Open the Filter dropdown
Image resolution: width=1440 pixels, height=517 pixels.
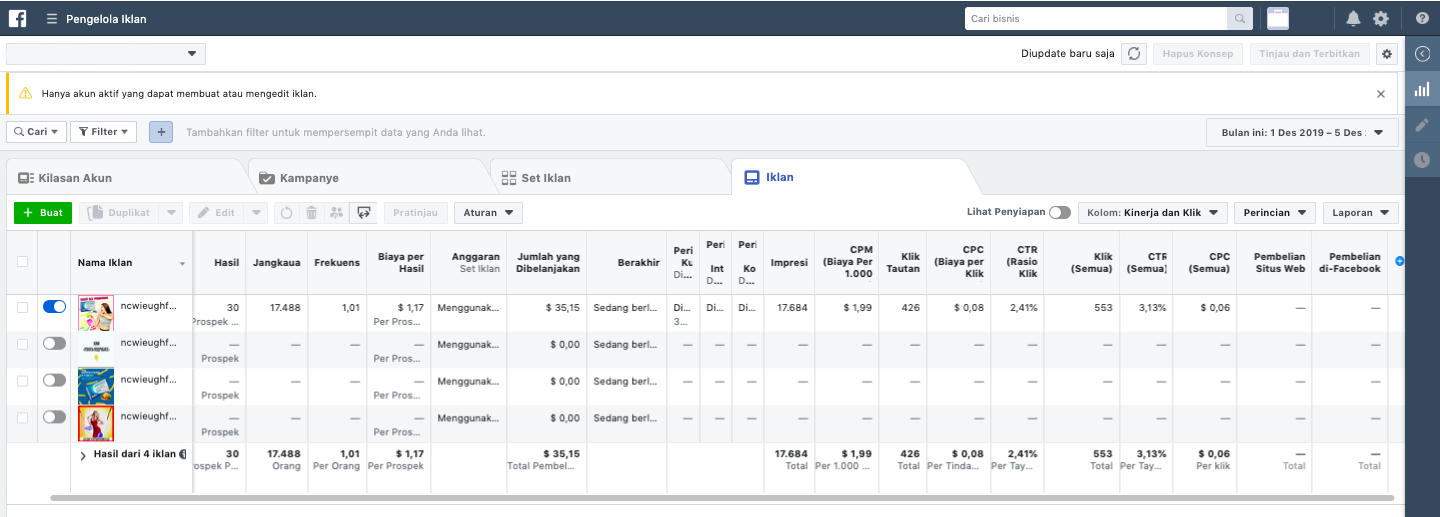[x=103, y=132]
